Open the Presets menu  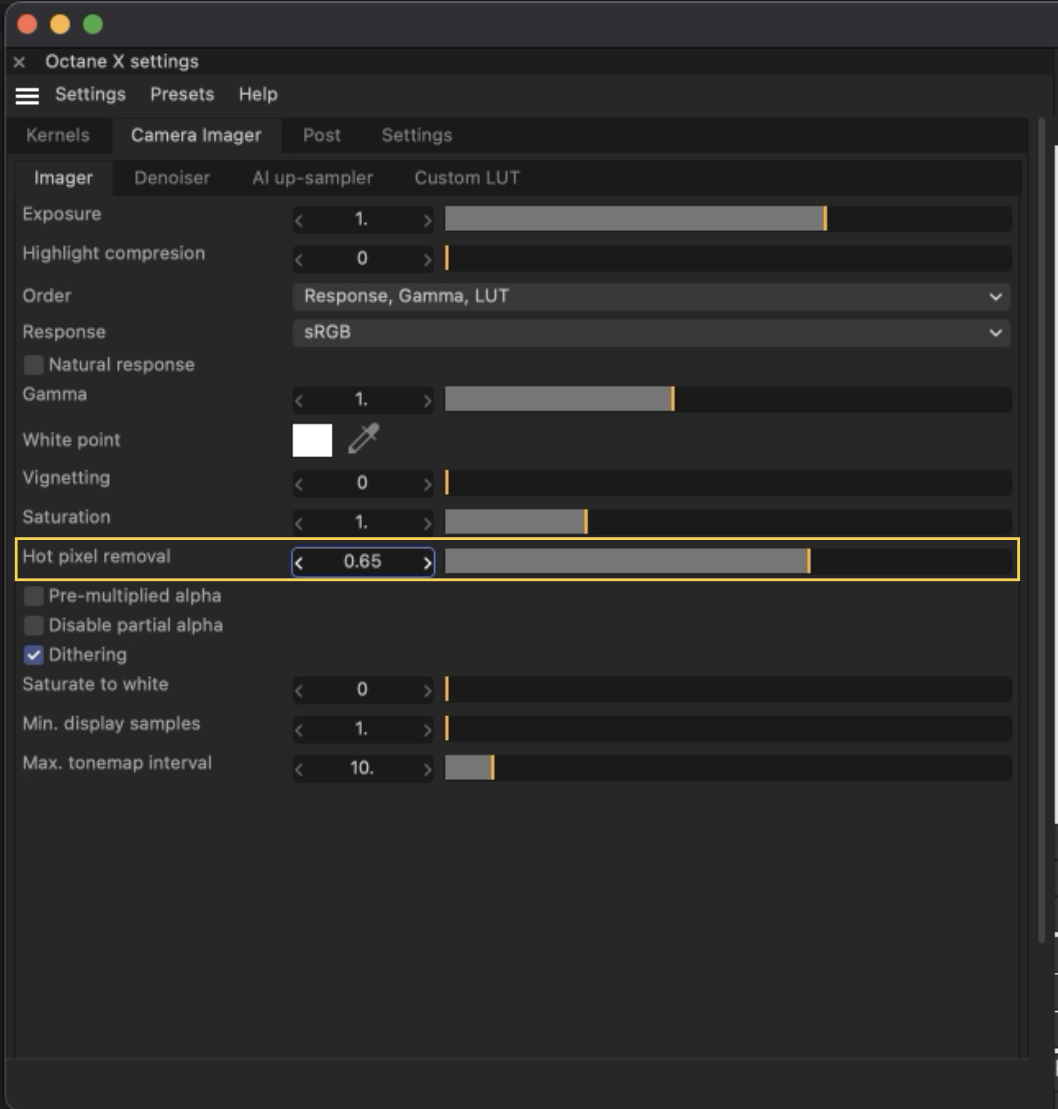point(182,94)
